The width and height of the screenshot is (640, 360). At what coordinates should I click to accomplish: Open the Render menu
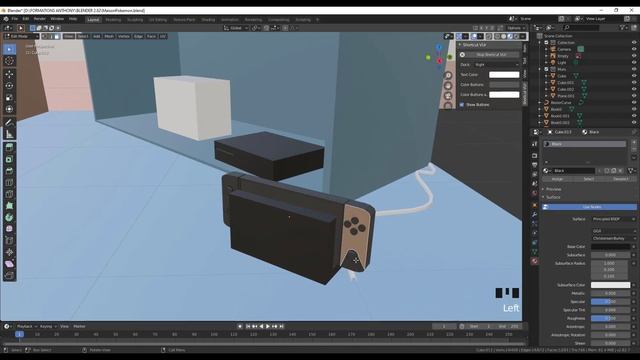(x=40, y=19)
